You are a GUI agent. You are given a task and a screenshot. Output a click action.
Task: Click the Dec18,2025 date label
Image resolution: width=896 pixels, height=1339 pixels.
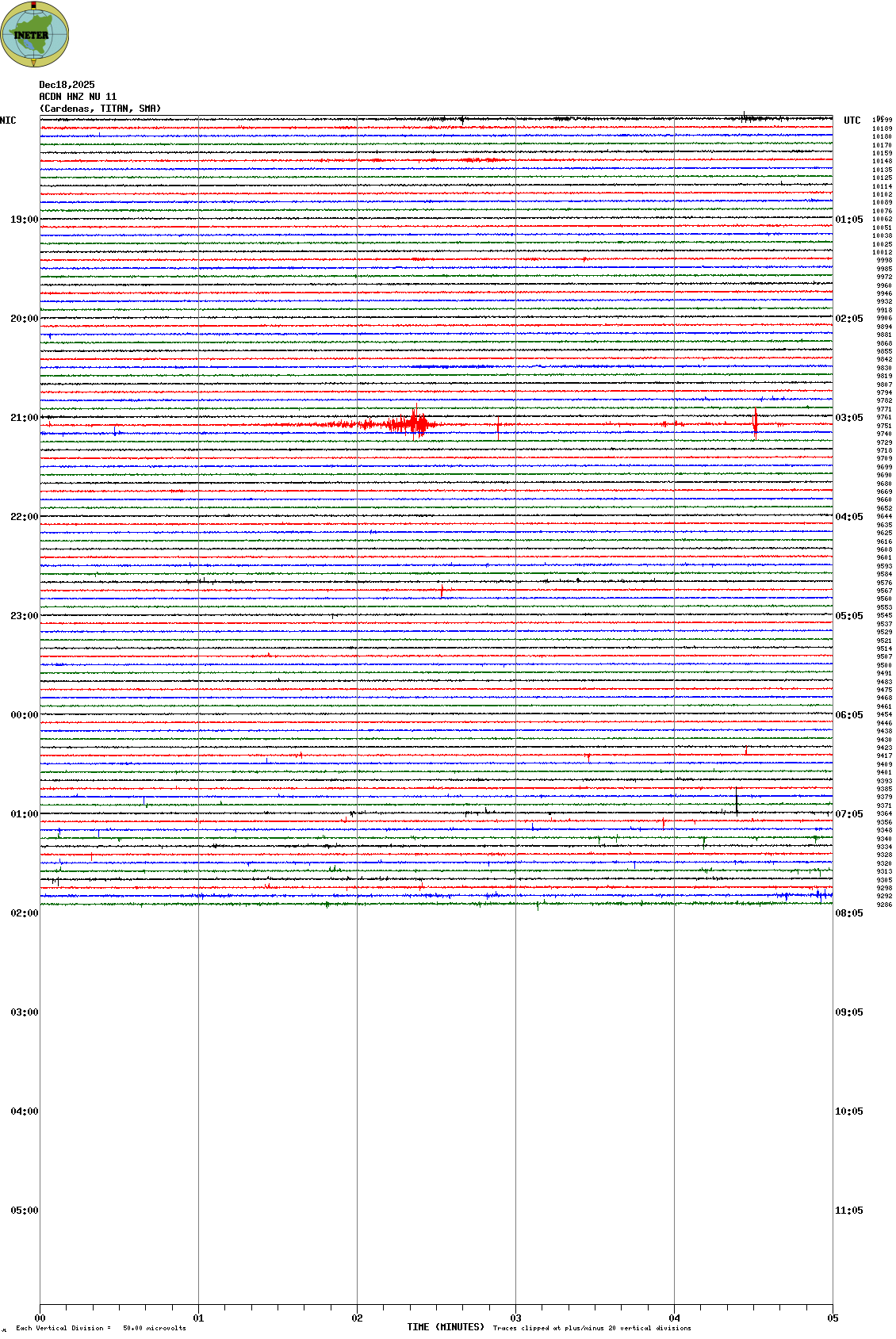(x=67, y=85)
